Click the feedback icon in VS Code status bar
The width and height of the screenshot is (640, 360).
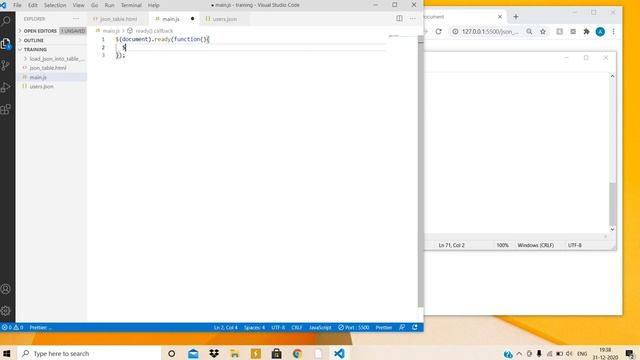pos(402,327)
